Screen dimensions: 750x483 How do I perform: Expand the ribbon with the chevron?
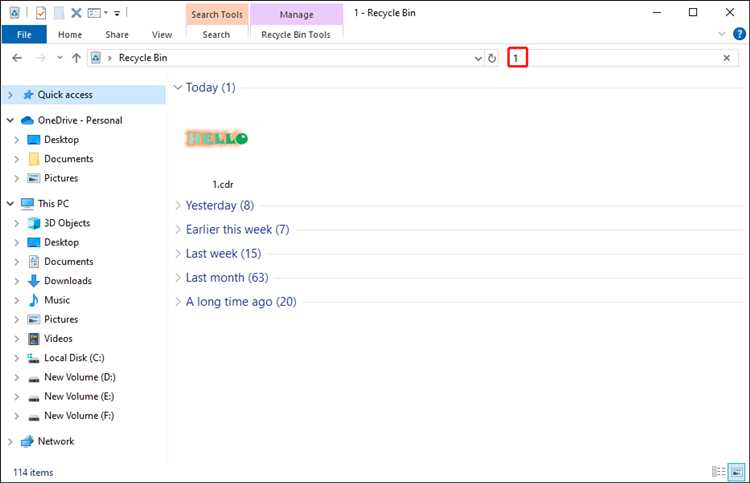click(722, 34)
